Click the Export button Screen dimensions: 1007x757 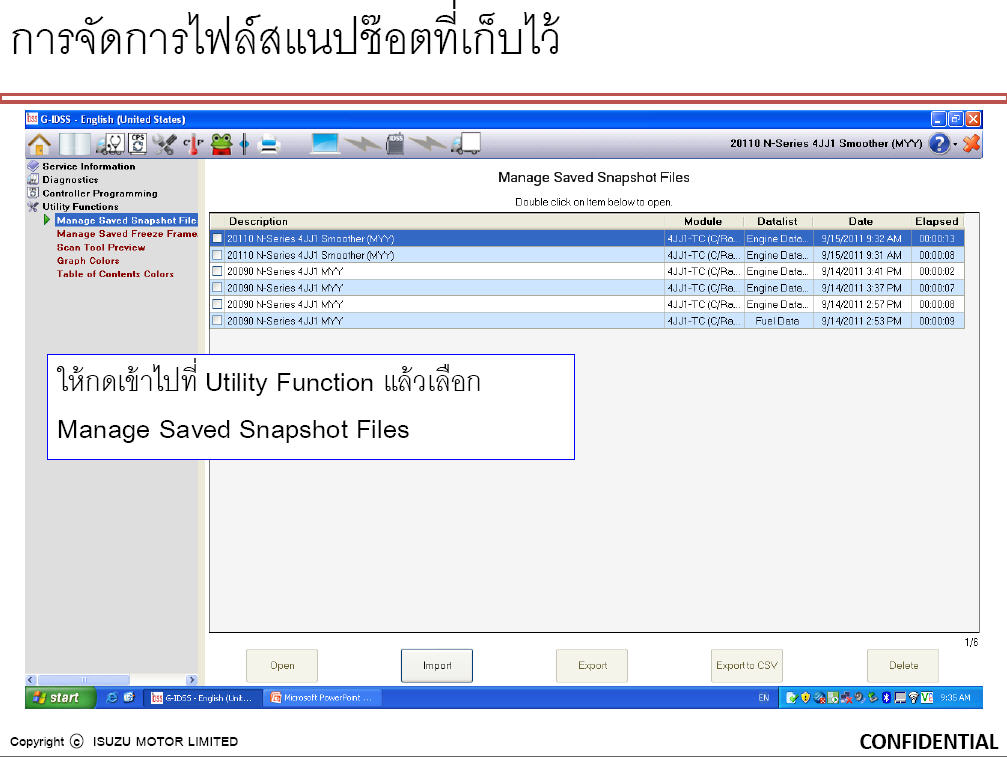[592, 666]
